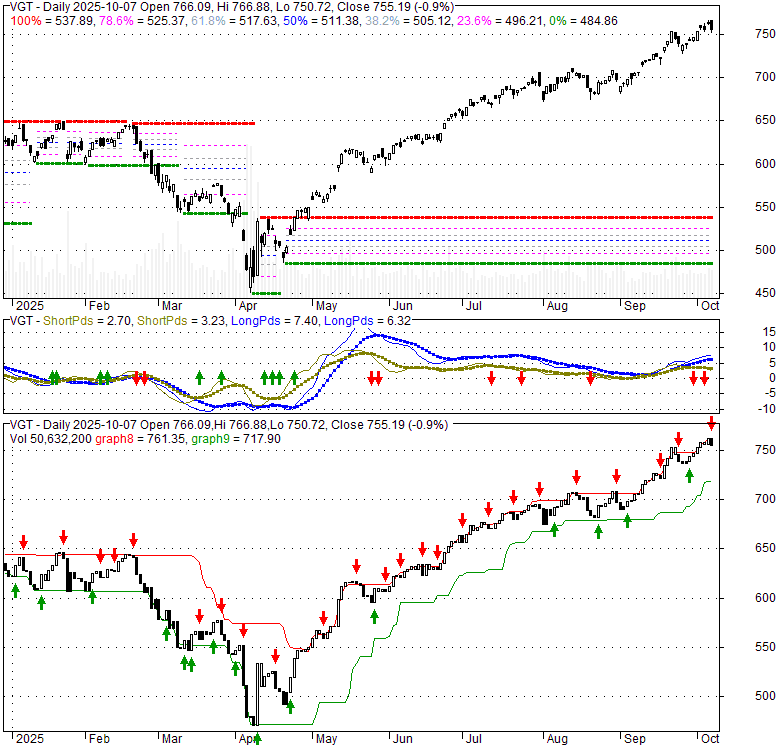Viewport: 780px width, 745px height.
Task: Click the long green 0% Fibonacci level line
Action: (498, 263)
